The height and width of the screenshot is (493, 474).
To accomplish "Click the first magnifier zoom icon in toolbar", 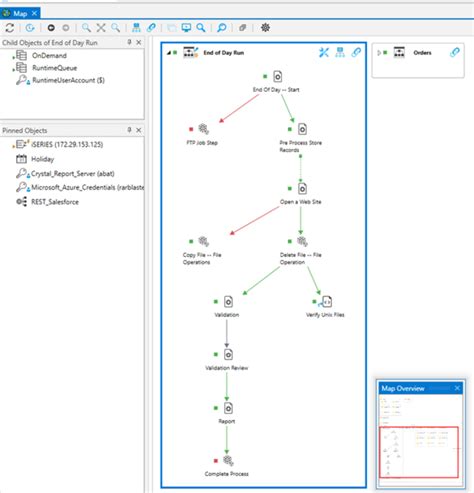I will pos(86,28).
